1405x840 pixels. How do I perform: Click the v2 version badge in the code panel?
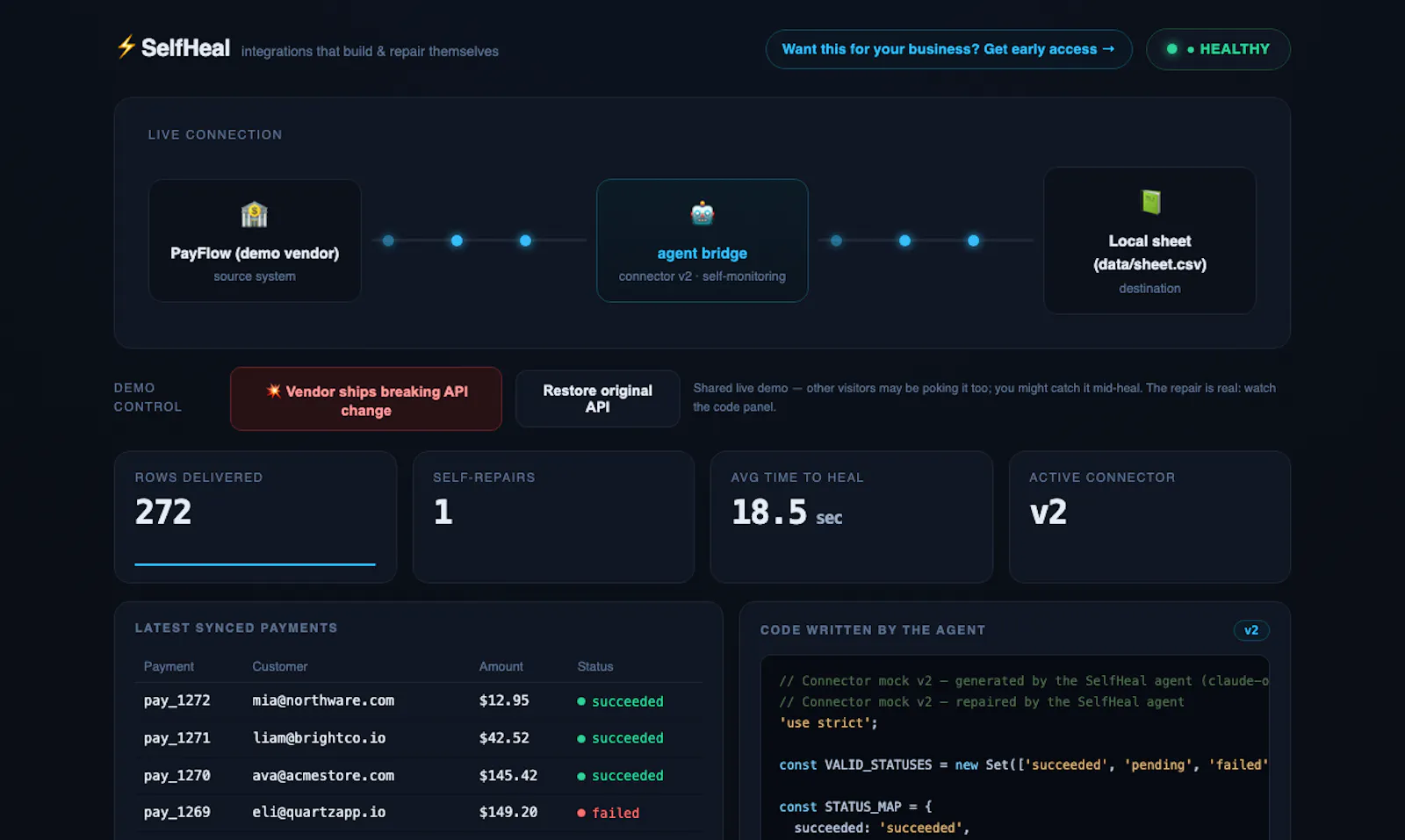click(1251, 630)
